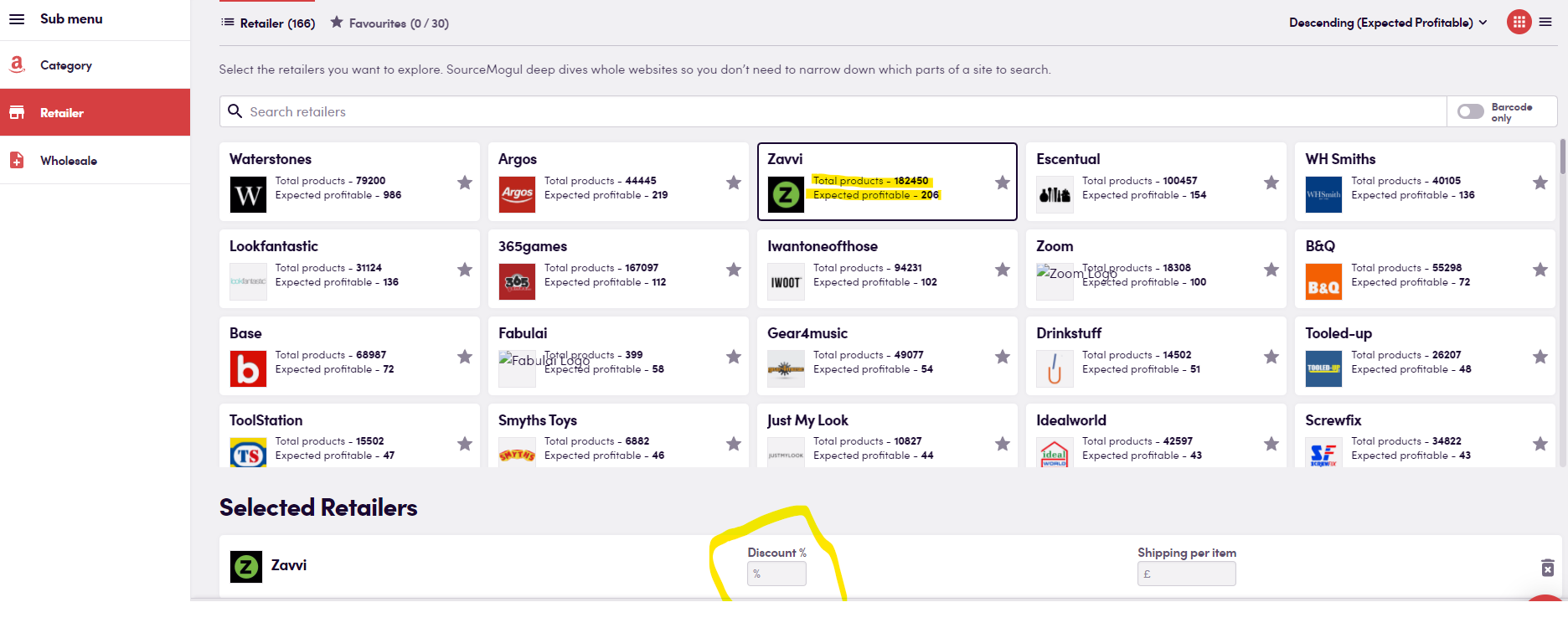Click the red grid view icon

tap(1519, 22)
